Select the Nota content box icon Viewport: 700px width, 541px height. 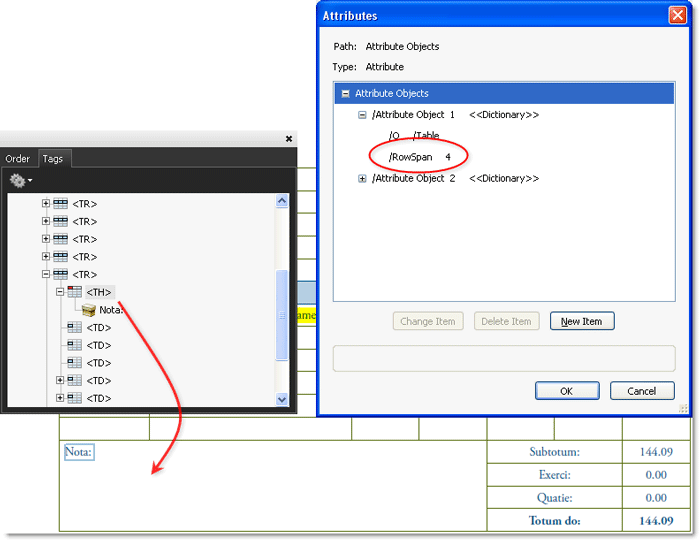pyautogui.click(x=88, y=310)
